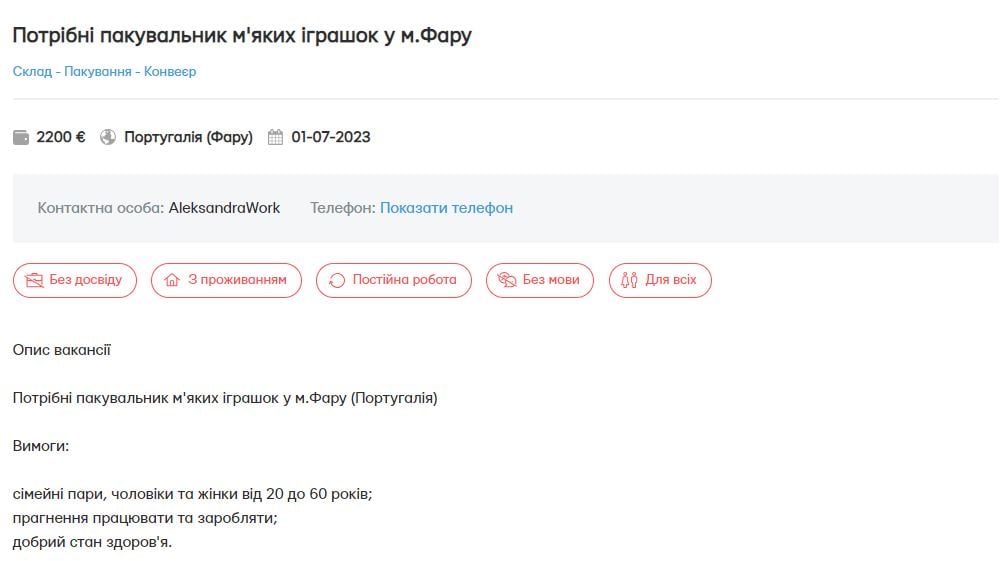Click the circular arrows icon in Постійна робота
The image size is (1005, 561).
pos(336,280)
